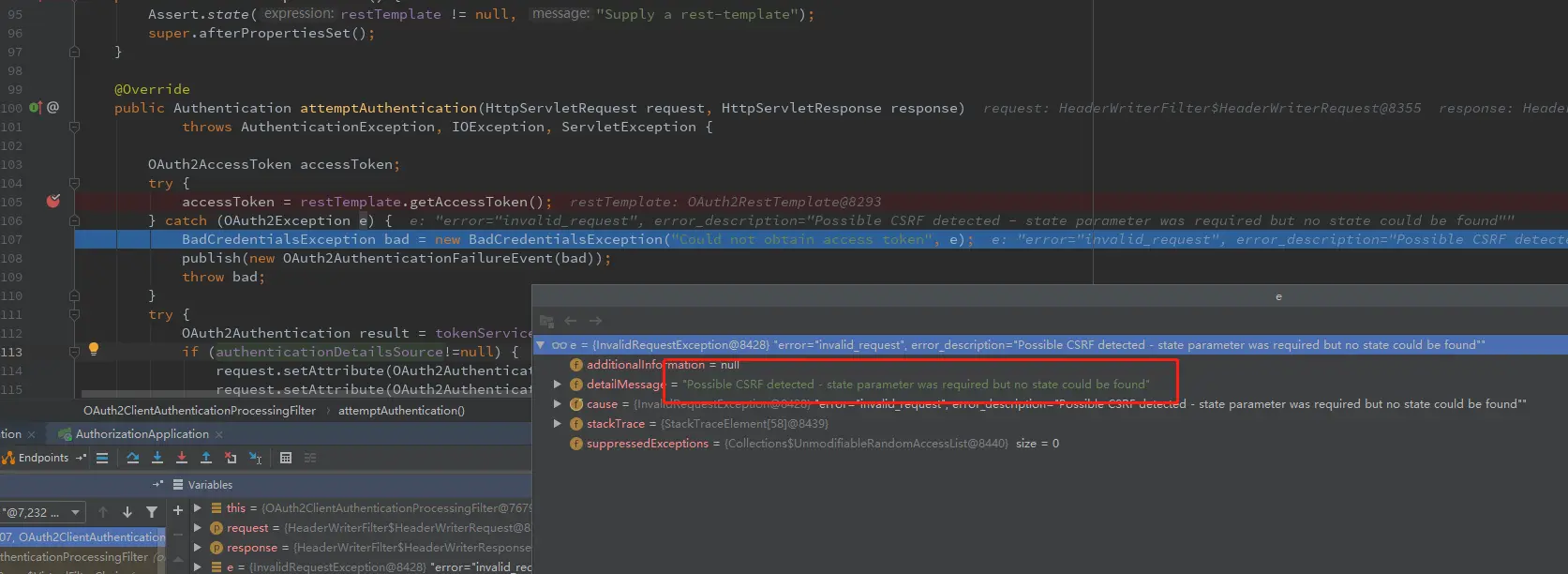
Task: Close the debug tab ending in 'tion'
Action: (x=31, y=434)
